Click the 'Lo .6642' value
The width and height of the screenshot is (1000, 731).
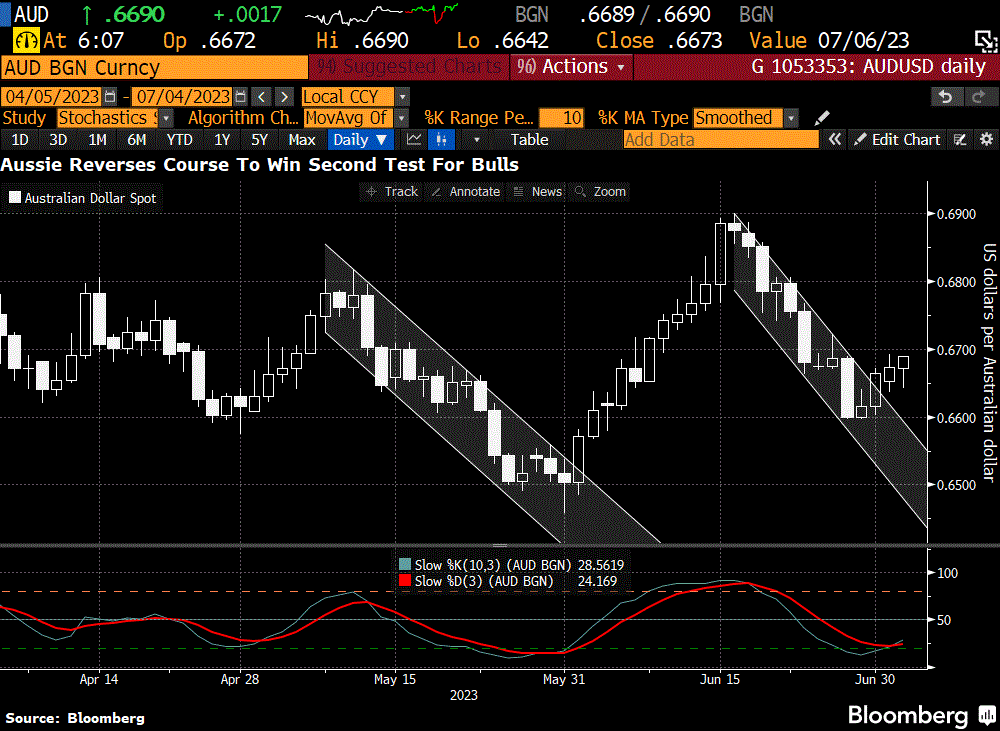[x=503, y=41]
